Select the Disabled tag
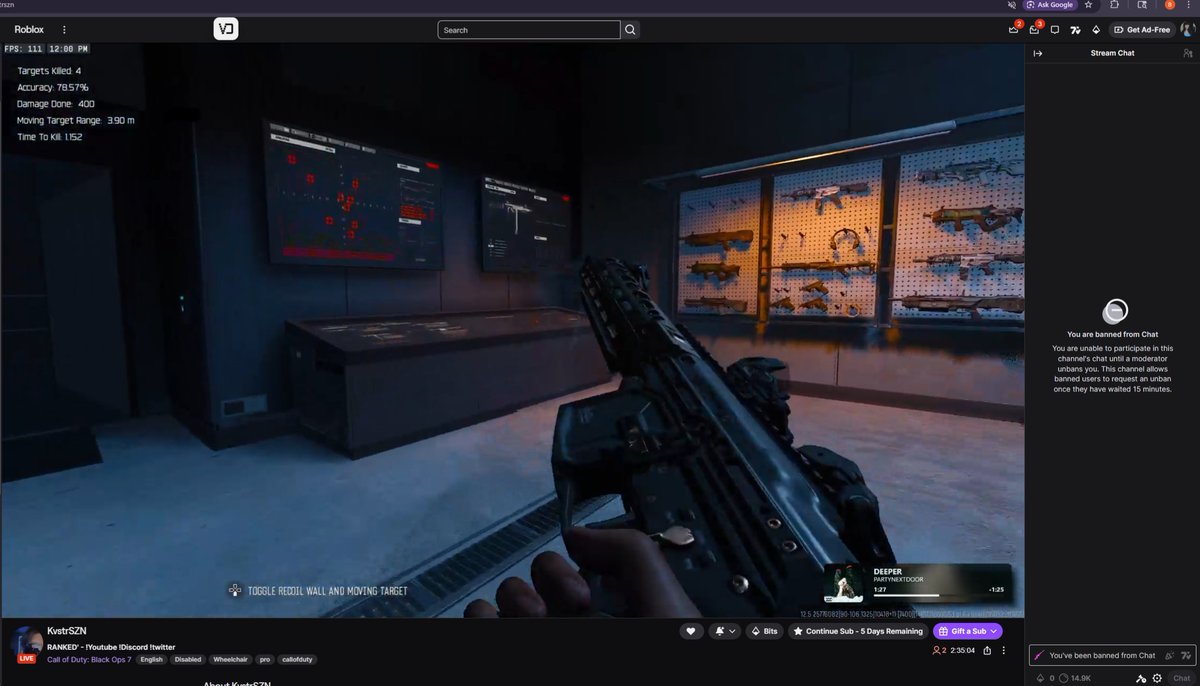 click(x=188, y=659)
